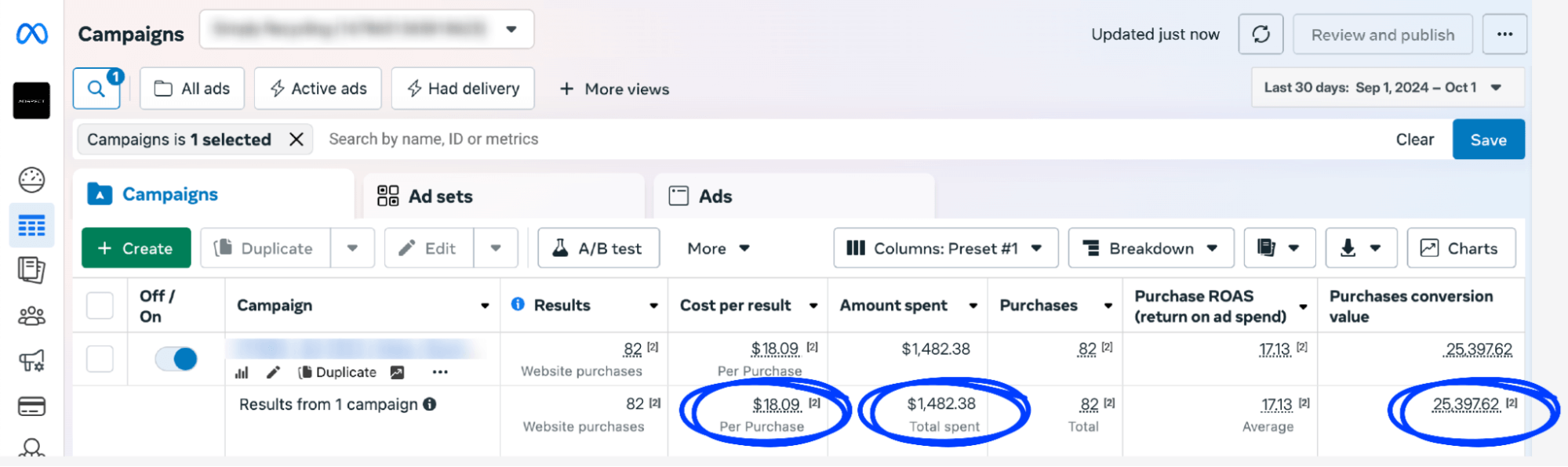Screen dimensions: 1568x467
Task: Switch to the Ad sets tab
Action: click(425, 196)
